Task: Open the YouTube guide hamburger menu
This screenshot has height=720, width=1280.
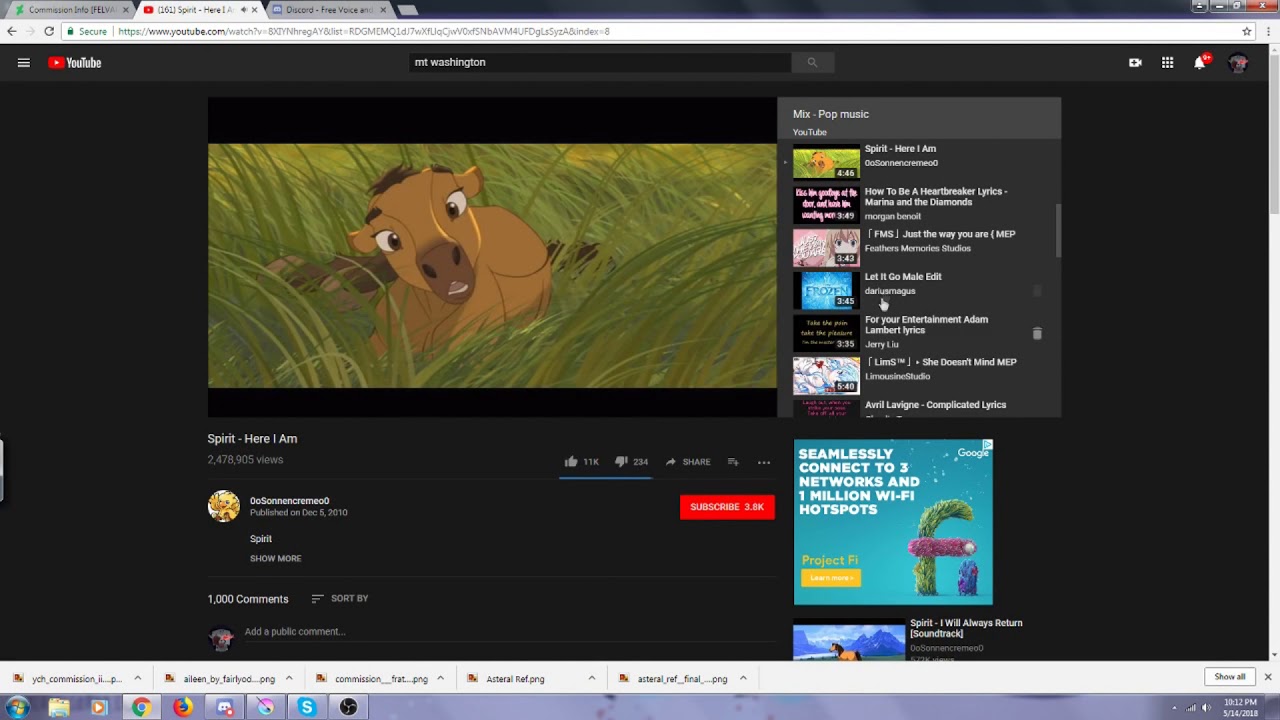Action: click(24, 63)
